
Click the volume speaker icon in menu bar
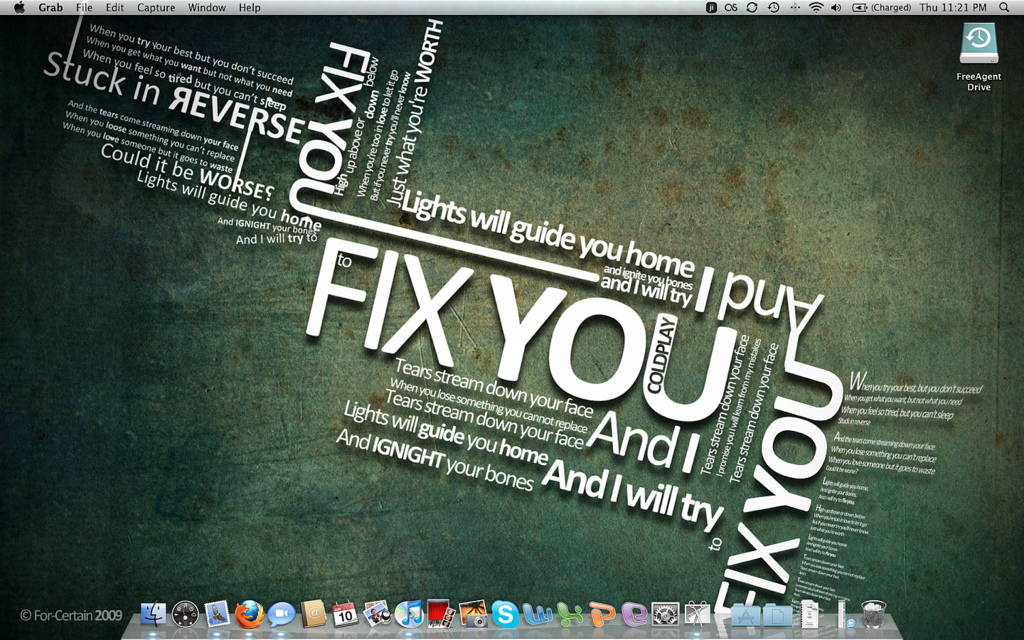(836, 8)
